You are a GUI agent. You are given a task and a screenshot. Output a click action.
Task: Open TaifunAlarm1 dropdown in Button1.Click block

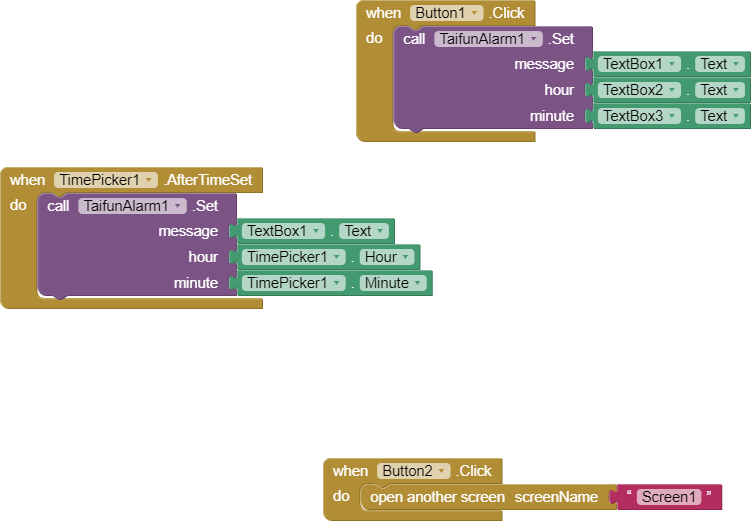click(x=488, y=39)
